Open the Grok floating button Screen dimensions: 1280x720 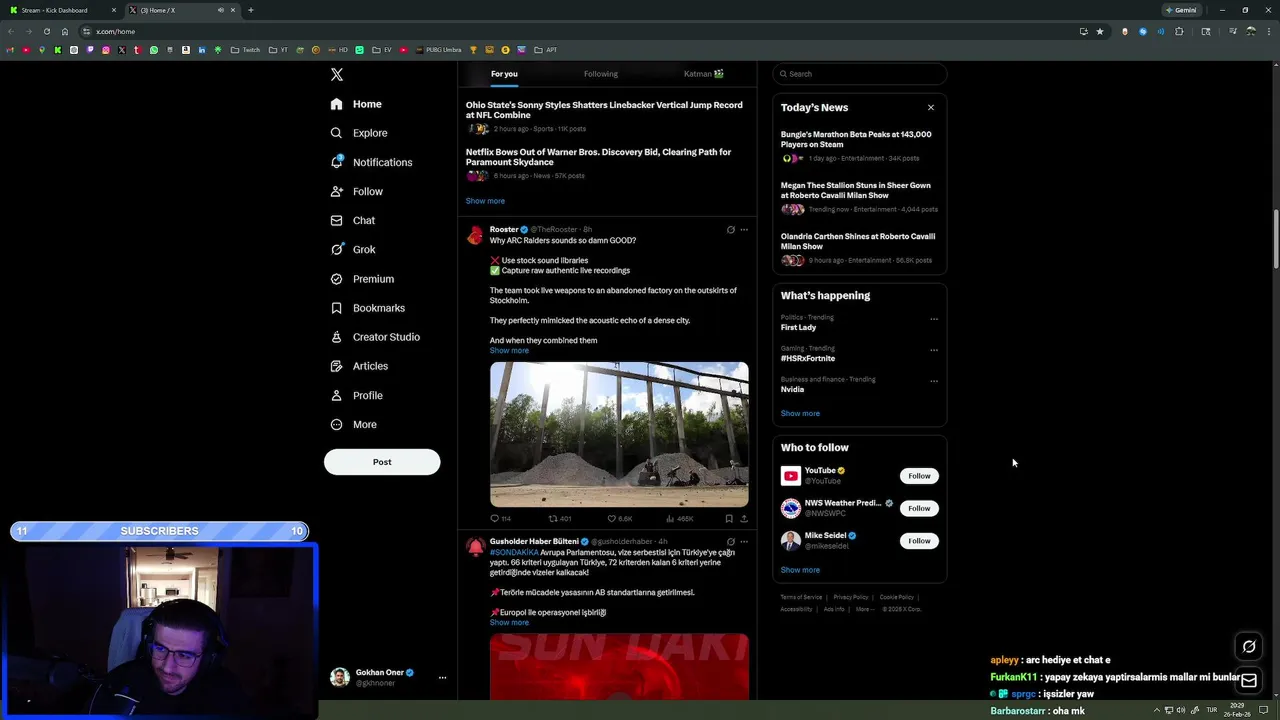point(1249,647)
